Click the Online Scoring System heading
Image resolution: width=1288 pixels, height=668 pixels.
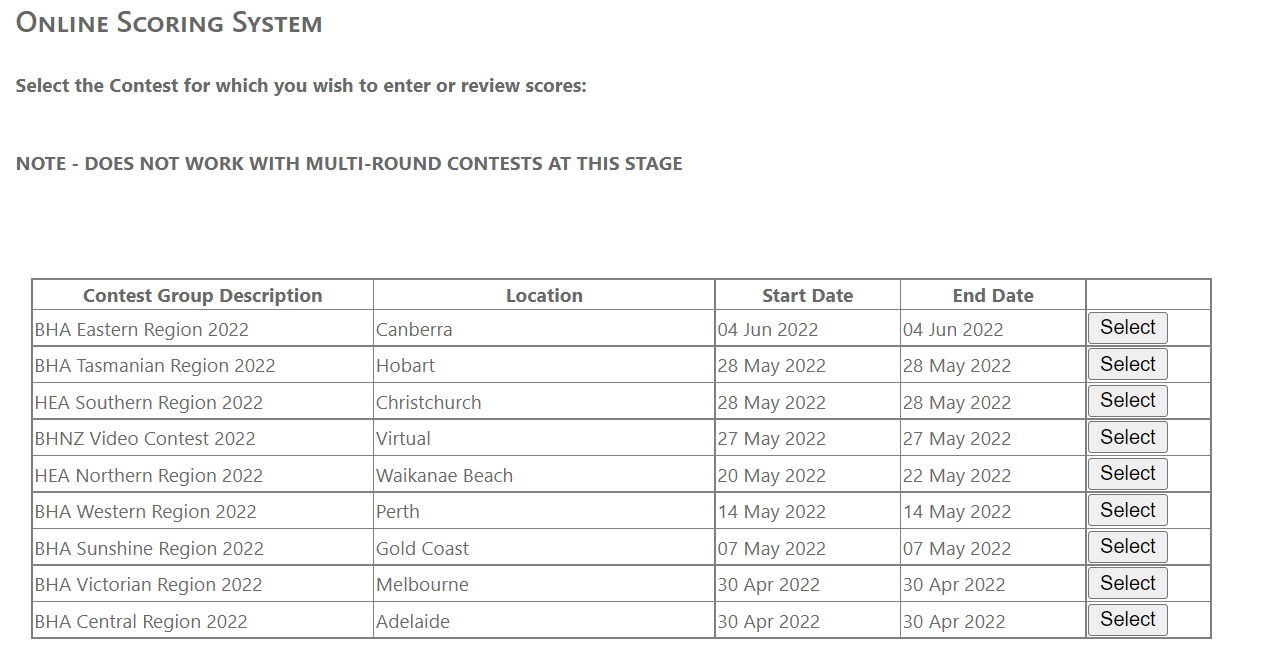click(x=169, y=23)
